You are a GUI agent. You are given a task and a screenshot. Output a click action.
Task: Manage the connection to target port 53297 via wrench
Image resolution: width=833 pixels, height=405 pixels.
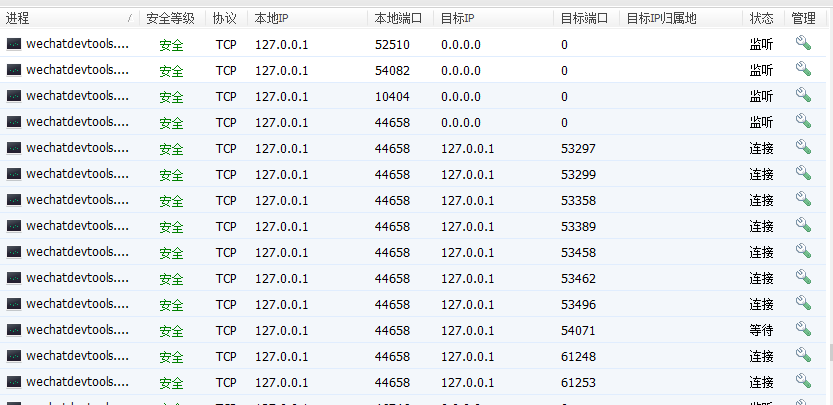point(803,147)
